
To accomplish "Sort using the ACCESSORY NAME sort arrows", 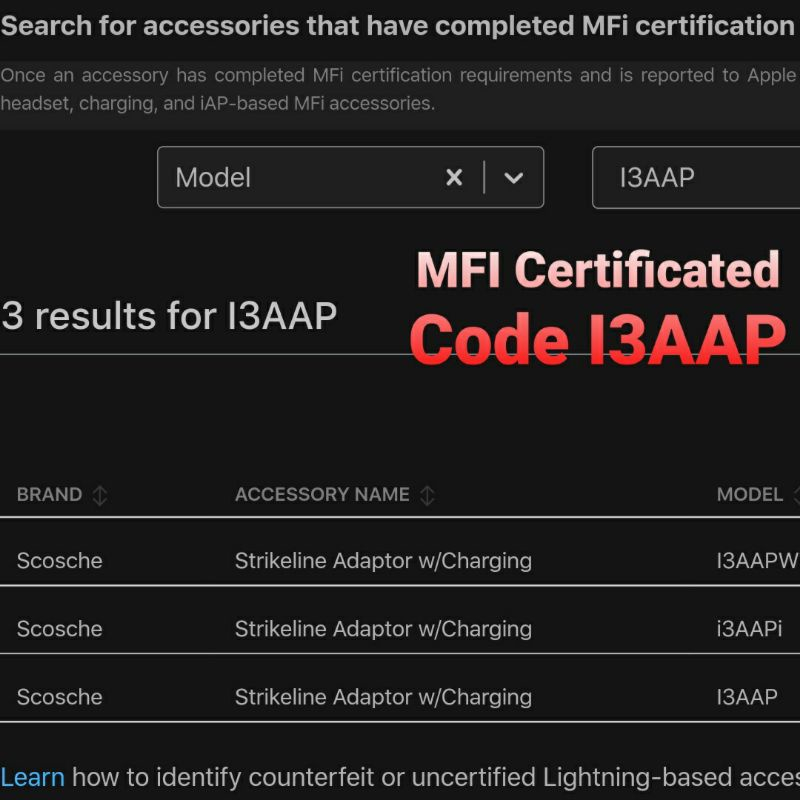I will coord(427,495).
